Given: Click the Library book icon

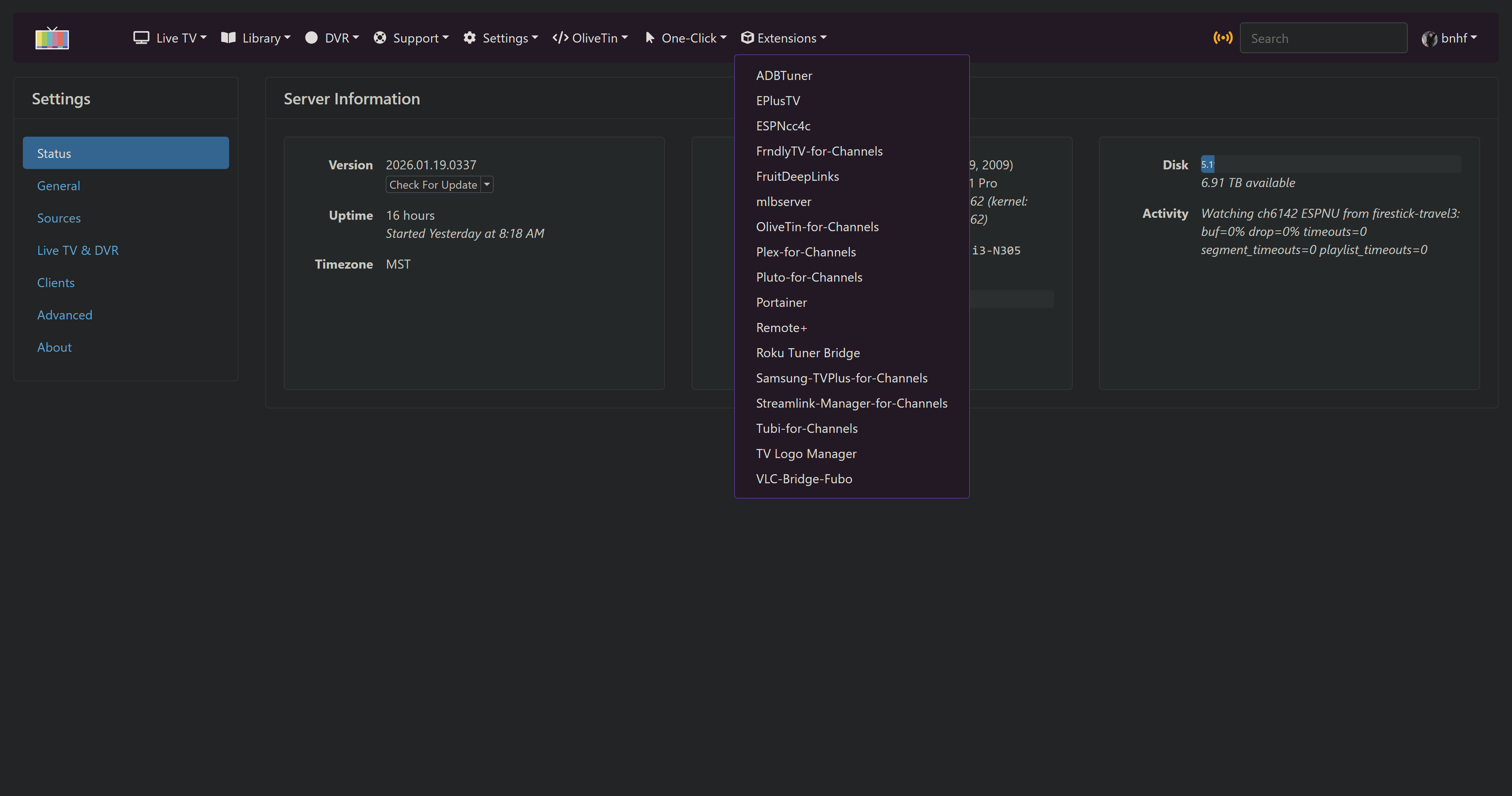Looking at the screenshot, I should click(228, 37).
